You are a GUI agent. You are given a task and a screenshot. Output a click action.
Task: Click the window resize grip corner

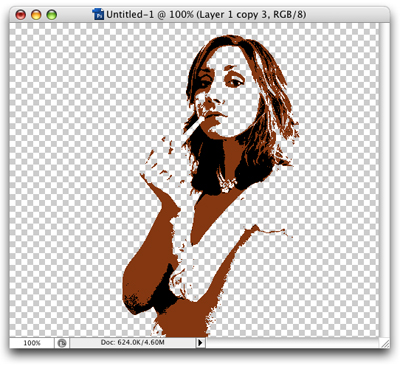[384, 343]
